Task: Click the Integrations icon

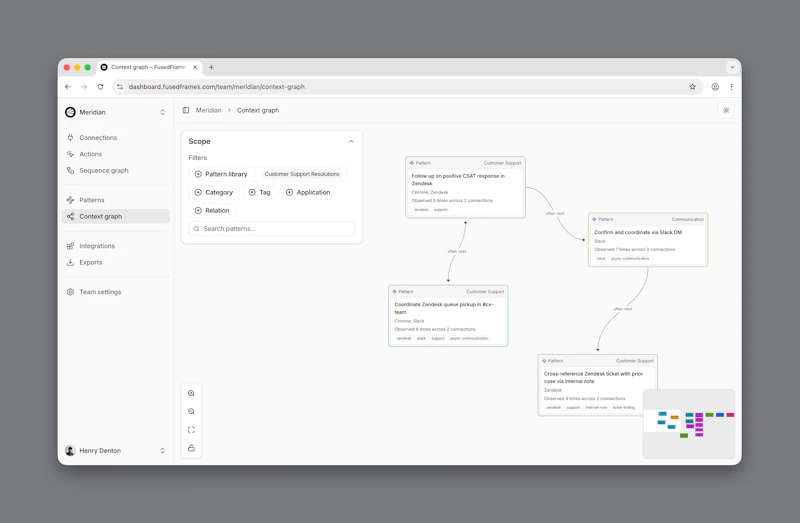Action: 70,246
